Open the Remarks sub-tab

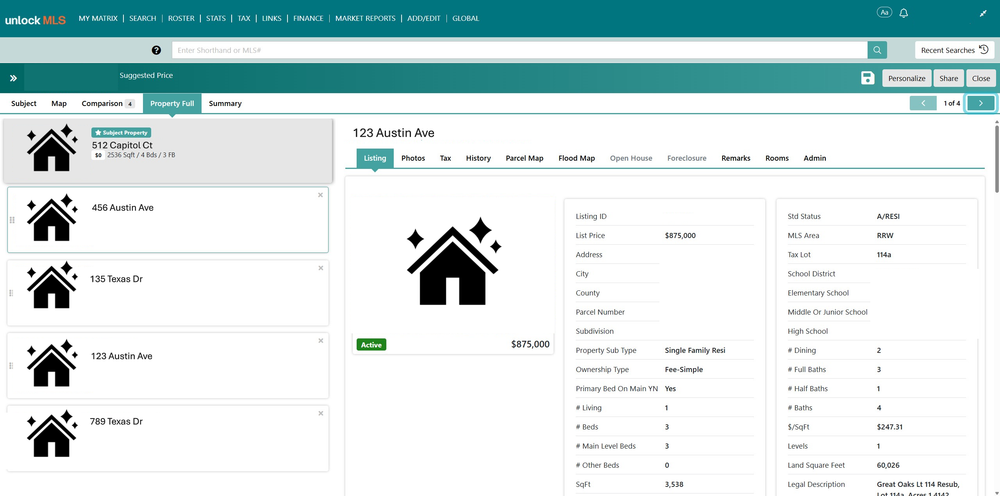[x=736, y=158]
